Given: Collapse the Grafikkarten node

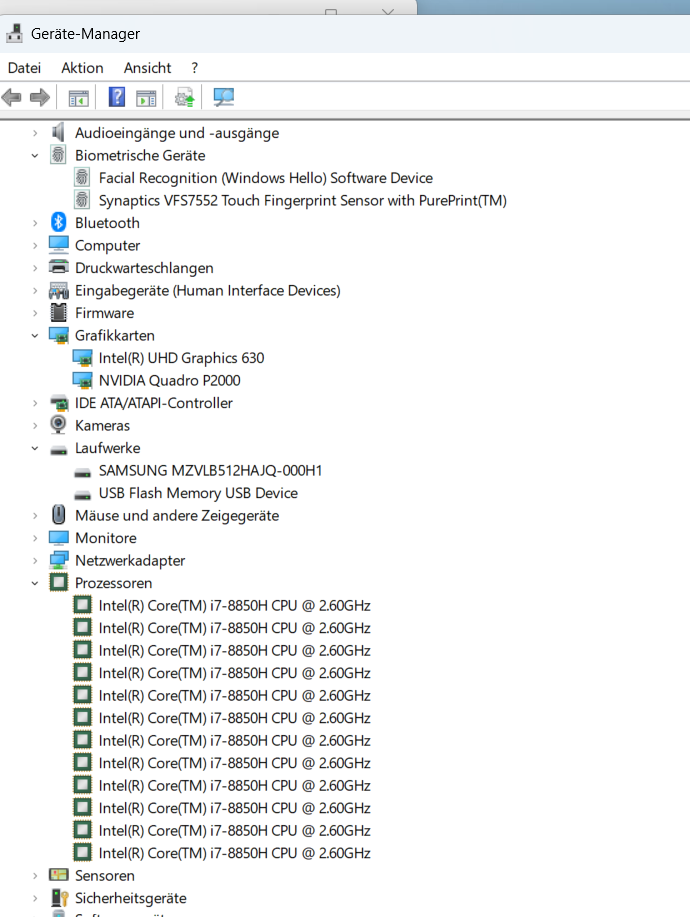Looking at the screenshot, I should point(35,336).
